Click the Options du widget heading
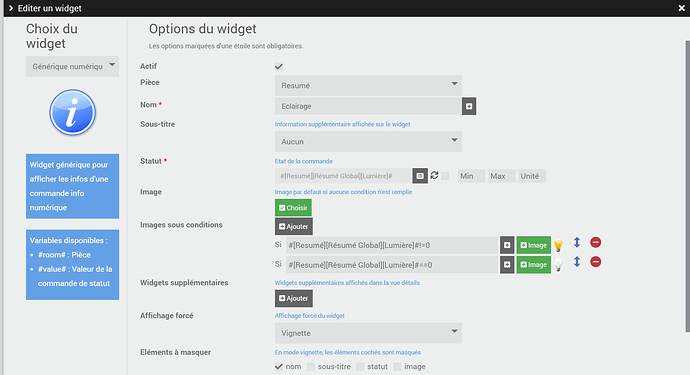690x375 pixels. [x=202, y=29]
